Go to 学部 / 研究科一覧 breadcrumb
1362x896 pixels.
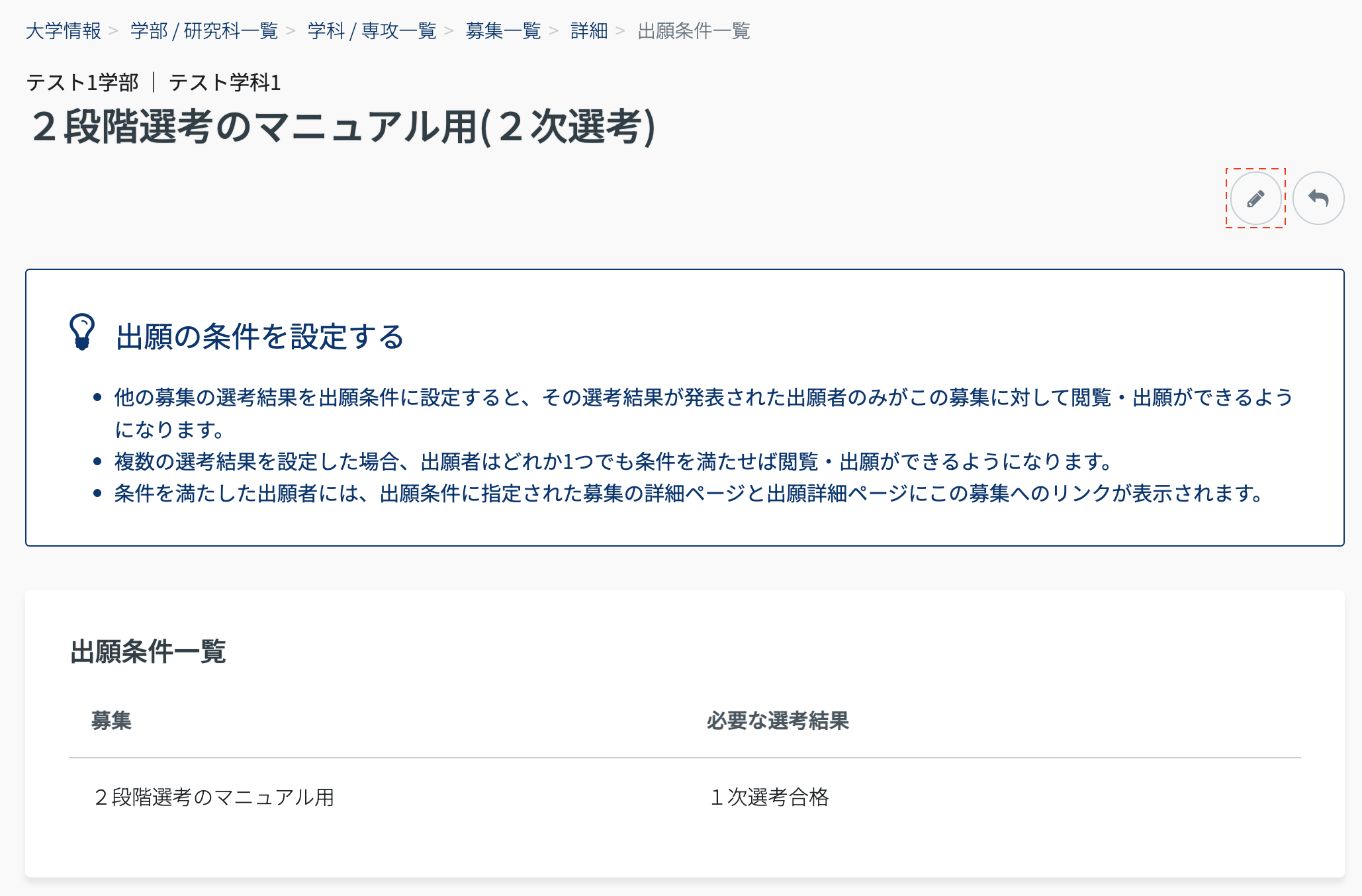(204, 31)
